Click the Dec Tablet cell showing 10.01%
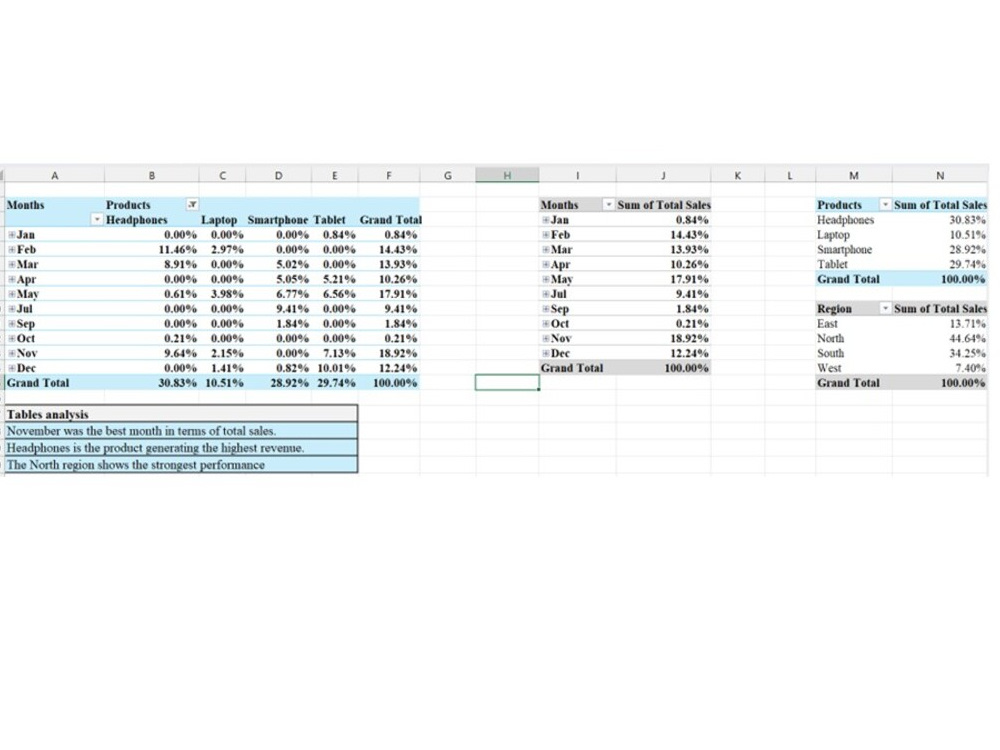Image resolution: width=1000 pixels, height=750 pixels. (x=335, y=368)
